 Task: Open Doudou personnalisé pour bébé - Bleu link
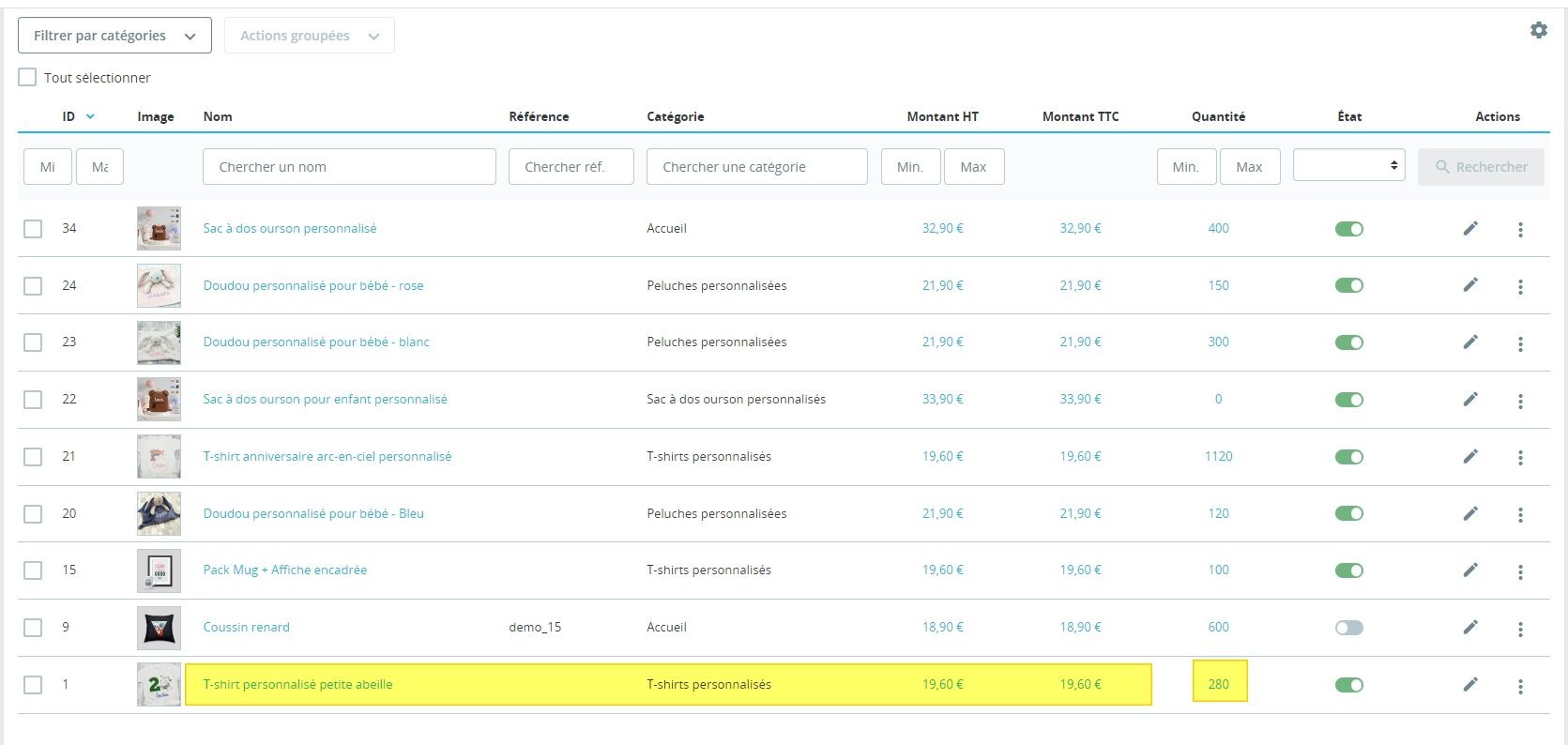[x=313, y=513]
